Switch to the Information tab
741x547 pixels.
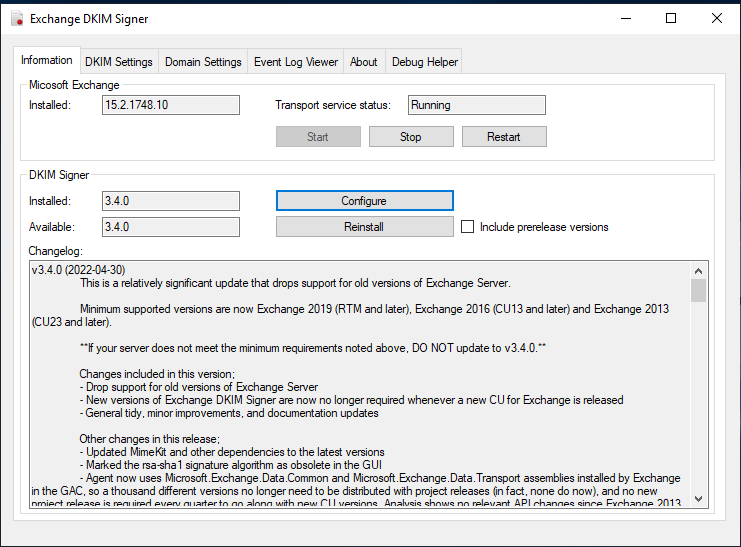point(47,60)
